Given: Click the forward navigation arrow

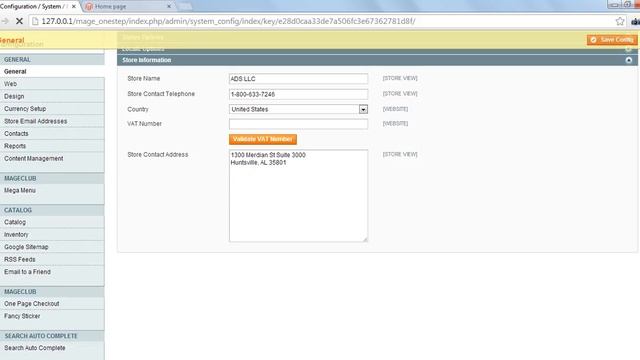Looking at the screenshot, I should pyautogui.click(x=5, y=21).
